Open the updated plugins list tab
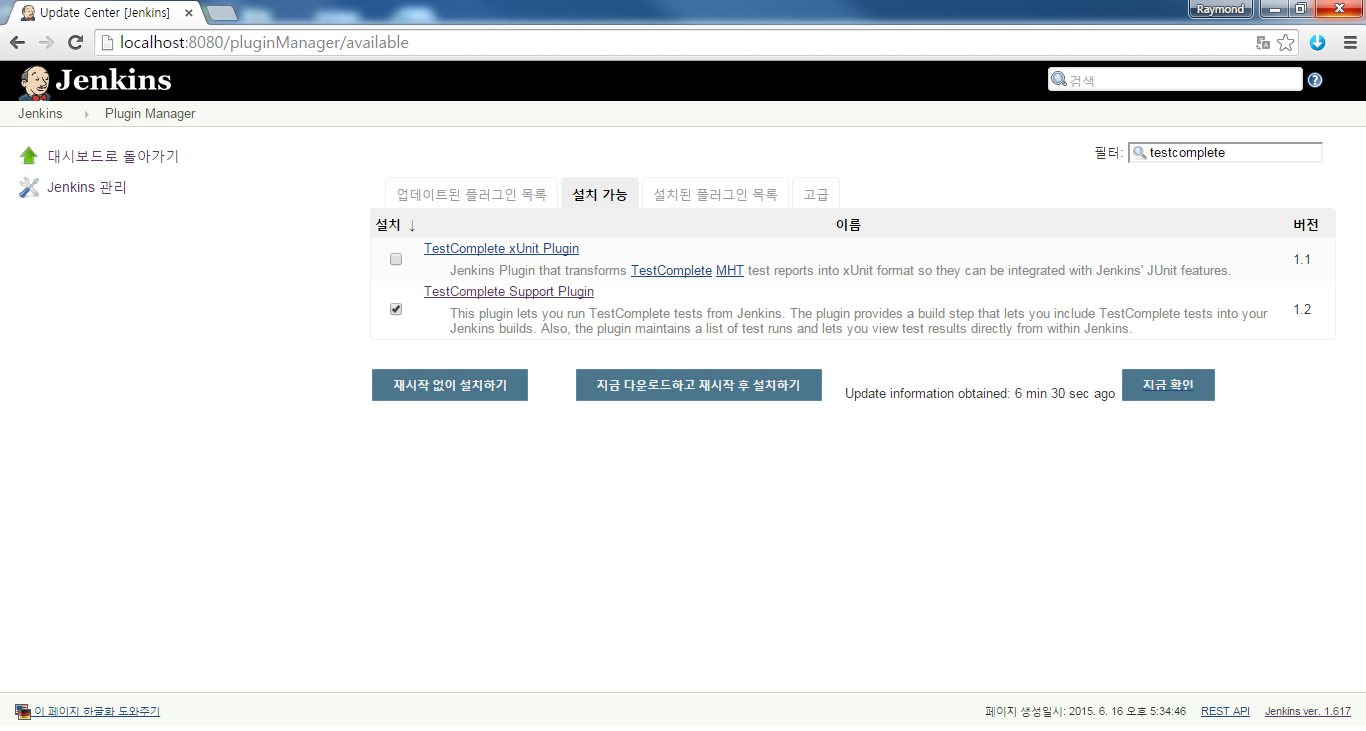 471,194
